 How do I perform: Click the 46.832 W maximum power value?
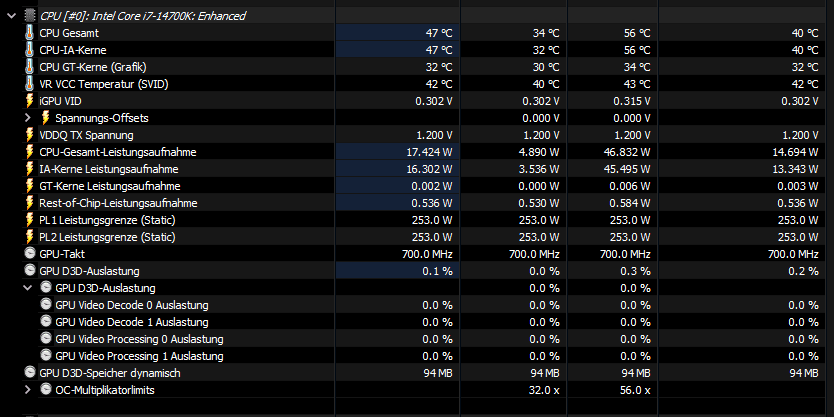(628, 152)
